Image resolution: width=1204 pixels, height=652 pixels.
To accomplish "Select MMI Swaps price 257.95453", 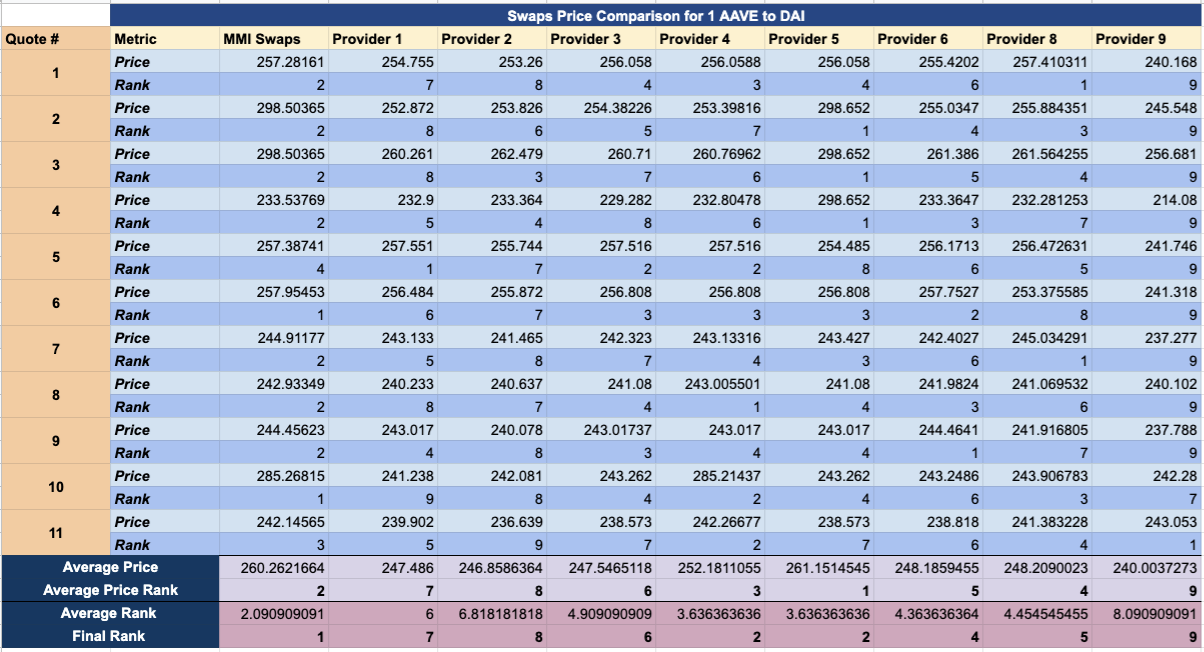I will 273,292.
